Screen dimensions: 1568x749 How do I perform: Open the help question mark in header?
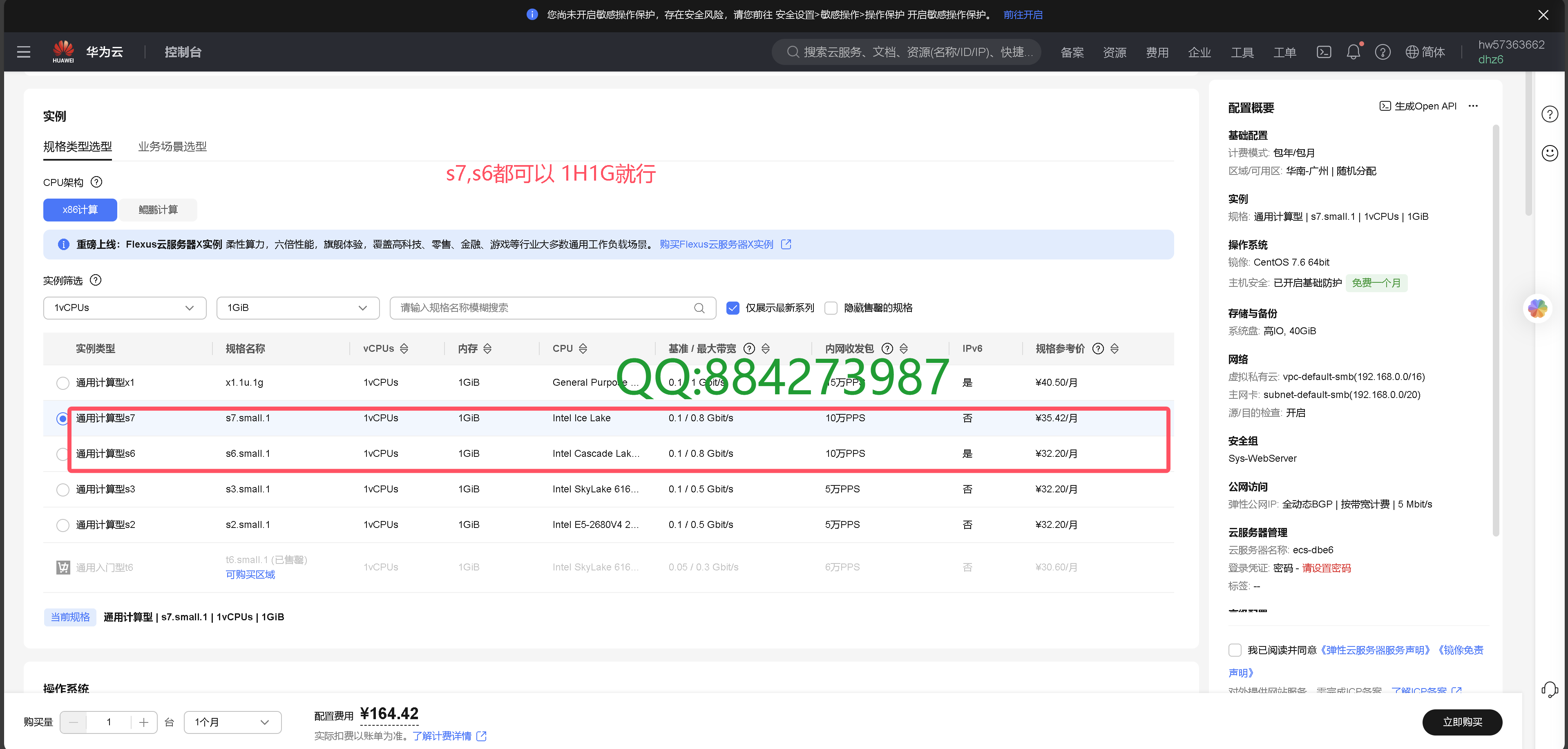(x=1383, y=52)
